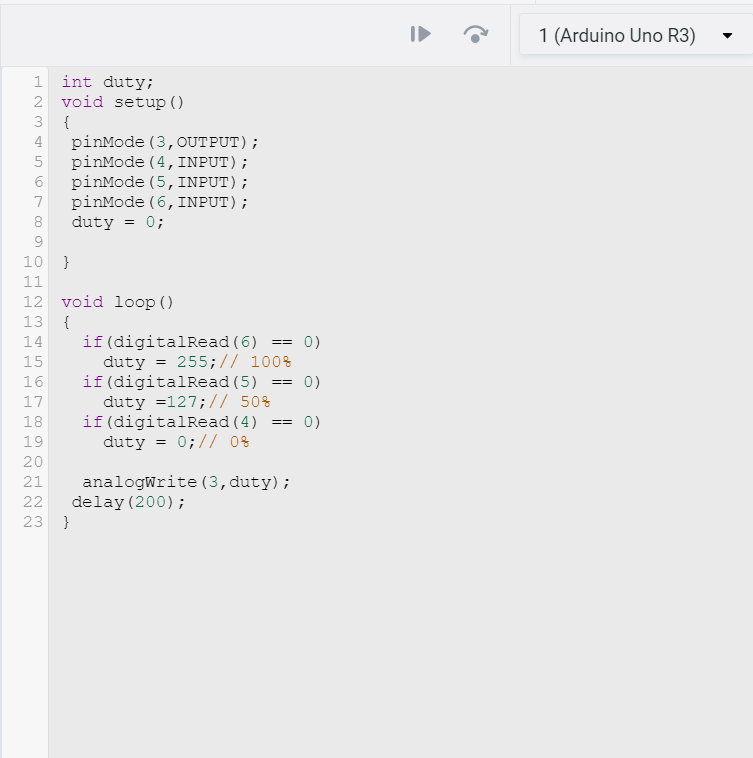Click line number 8 in the gutter
The image size is (753, 758).
(38, 222)
